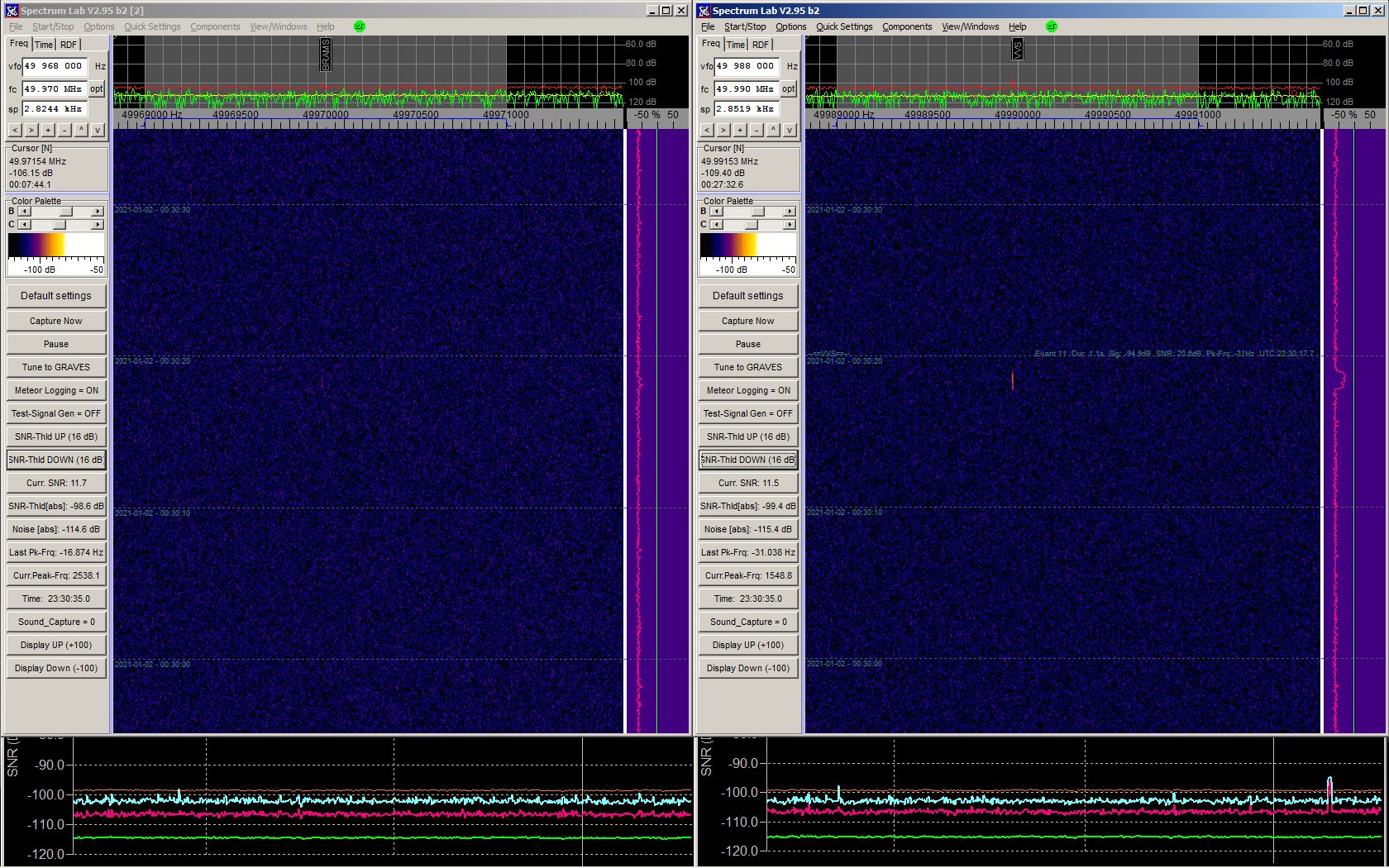Open Components menu in right window
Viewport: 1389px width, 868px height.
907,26
